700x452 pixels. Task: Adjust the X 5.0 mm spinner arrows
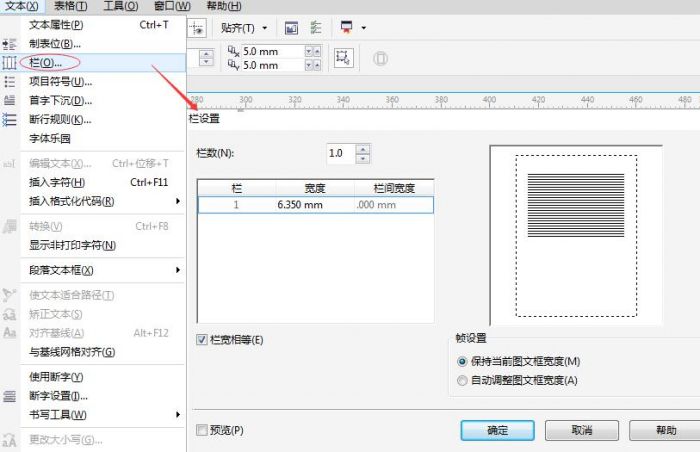coord(313,51)
